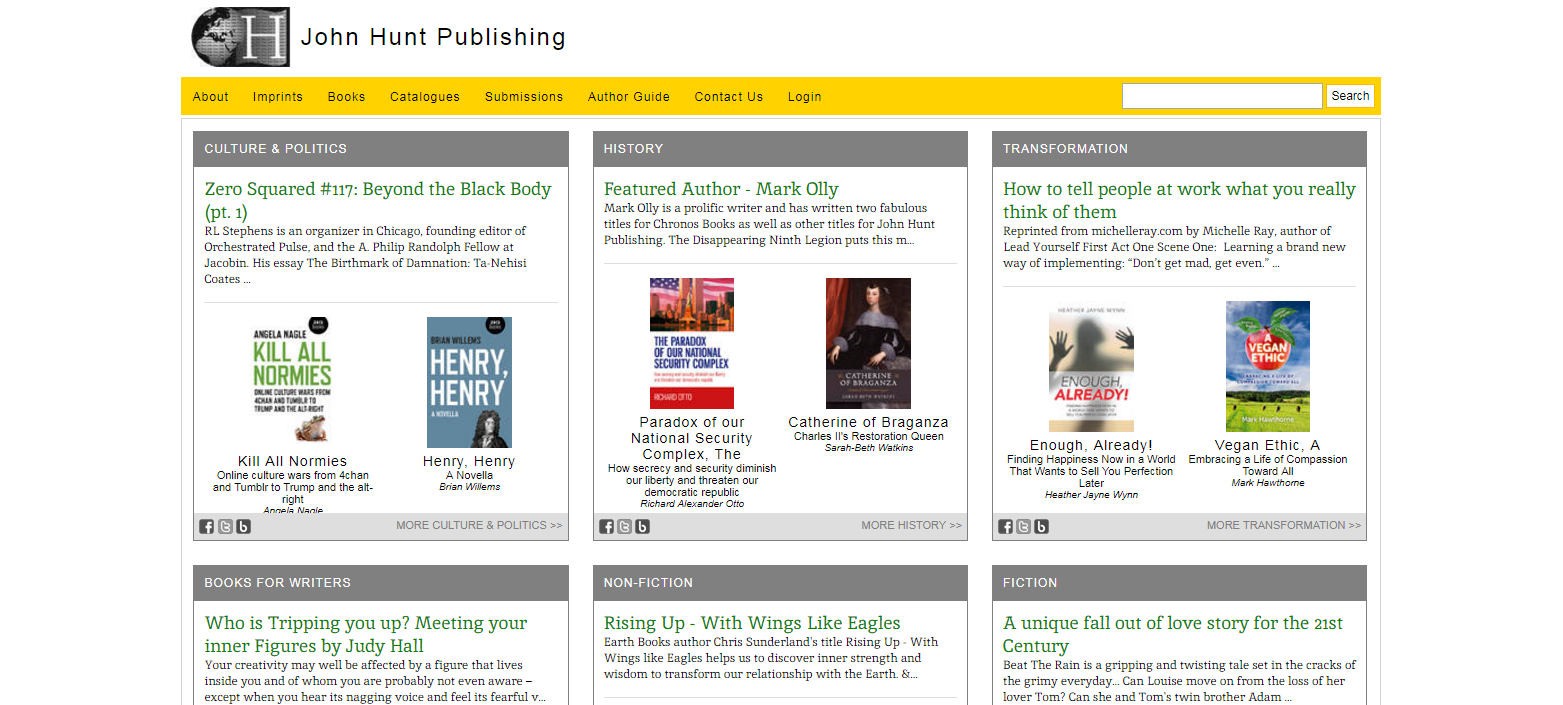Open Who is Tripping you up article
Image resolution: width=1563 pixels, height=705 pixels.
pyautogui.click(x=366, y=634)
